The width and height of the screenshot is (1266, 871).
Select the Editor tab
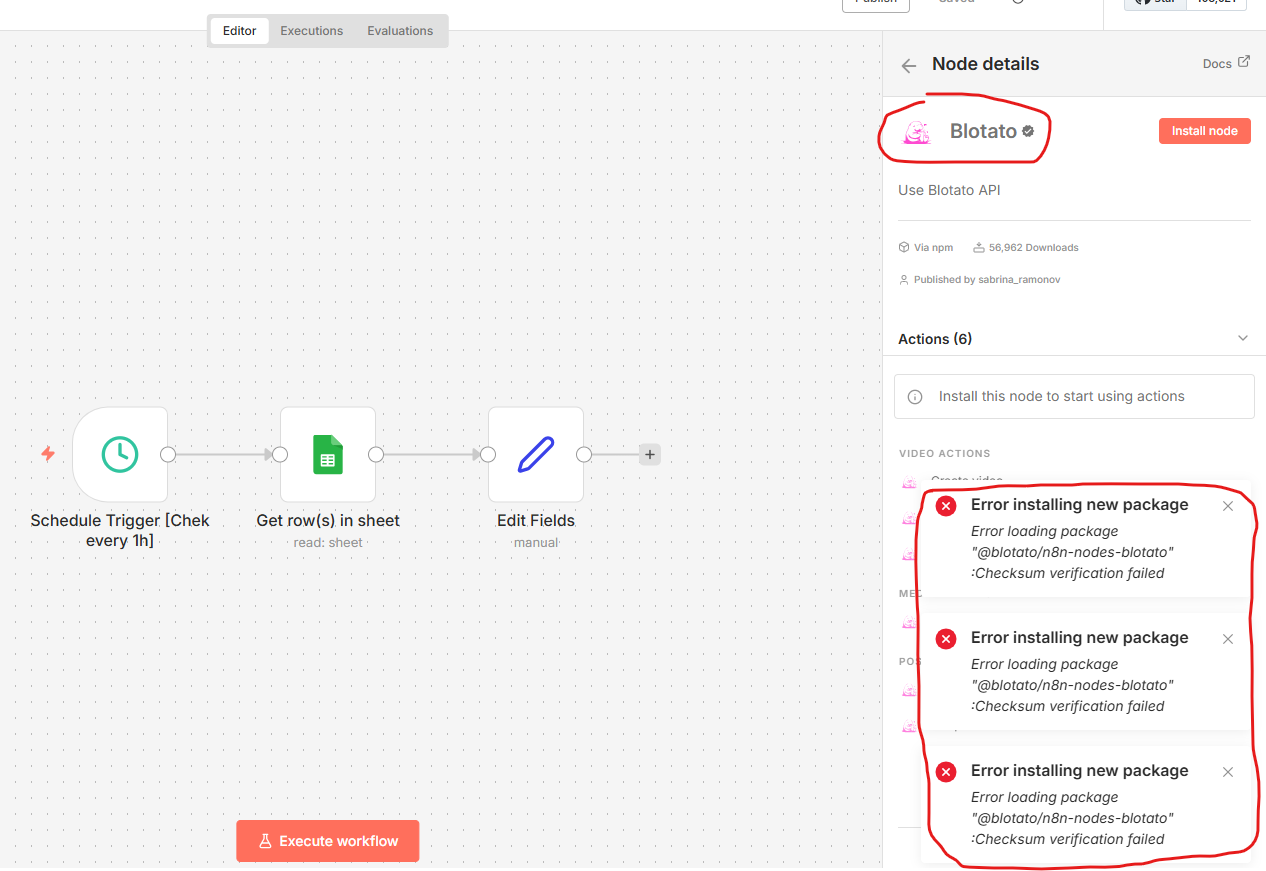pos(239,31)
